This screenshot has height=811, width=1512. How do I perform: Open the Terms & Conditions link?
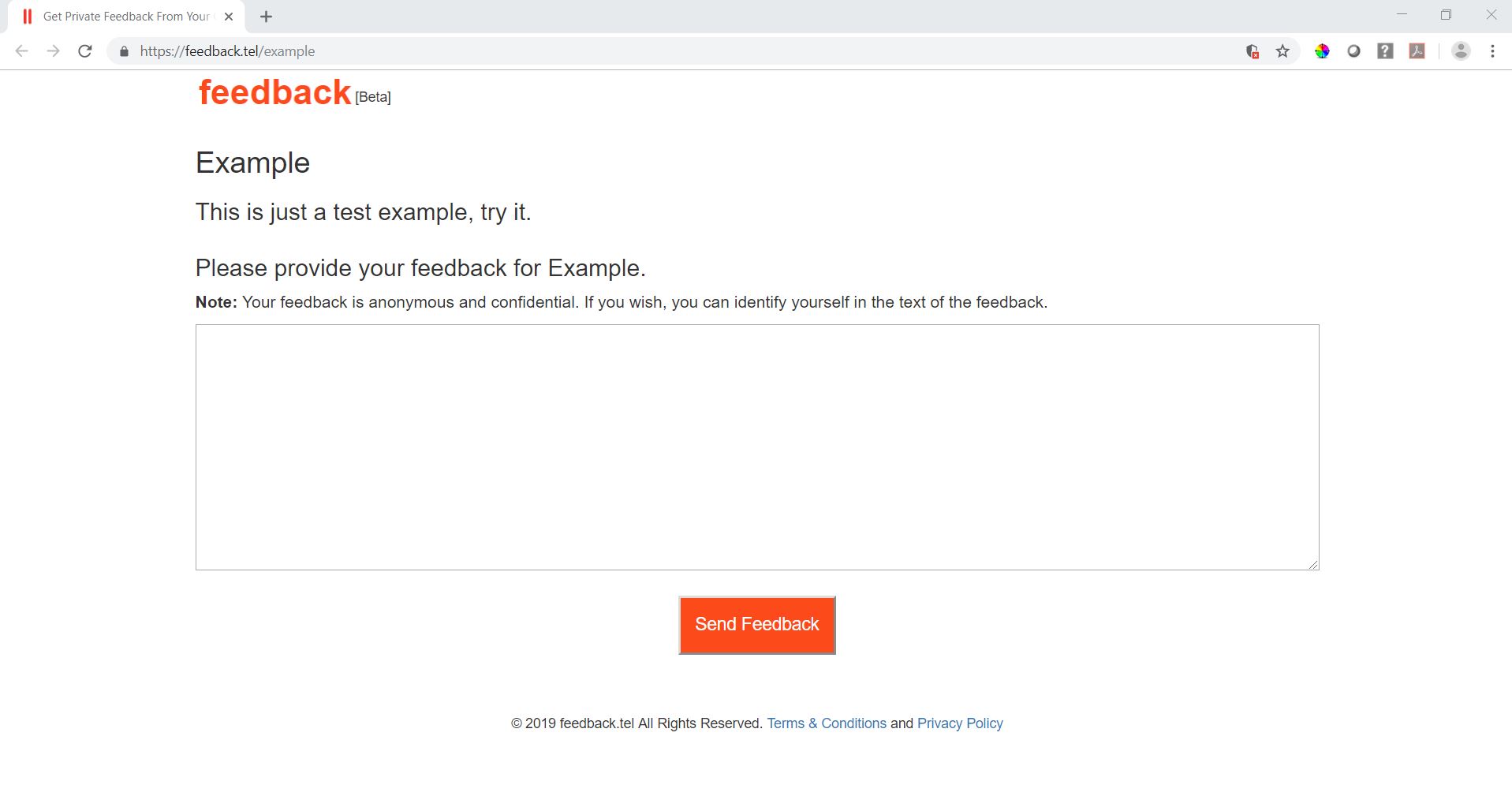[827, 723]
